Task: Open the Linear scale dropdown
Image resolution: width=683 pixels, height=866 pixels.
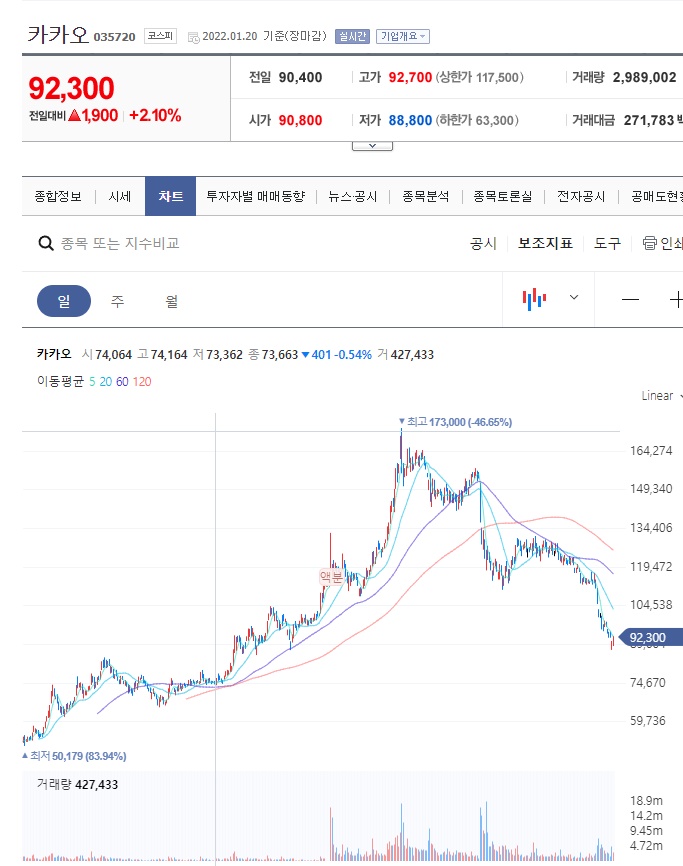Action: (x=661, y=396)
